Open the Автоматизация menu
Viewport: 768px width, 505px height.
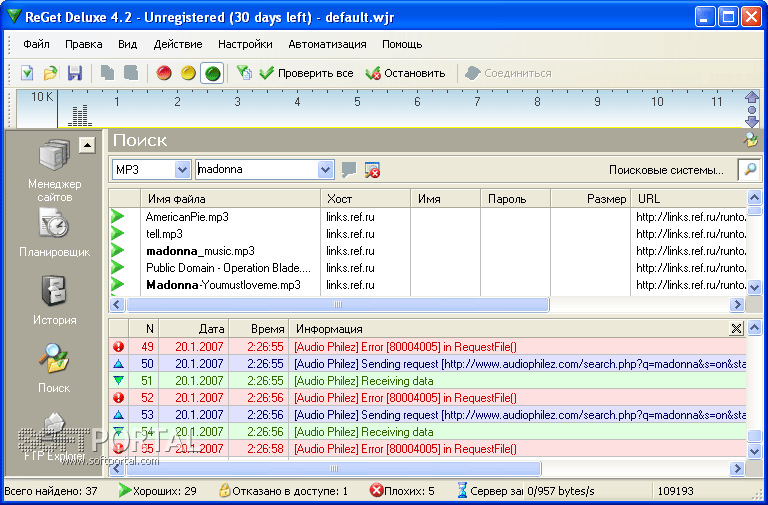coord(327,44)
